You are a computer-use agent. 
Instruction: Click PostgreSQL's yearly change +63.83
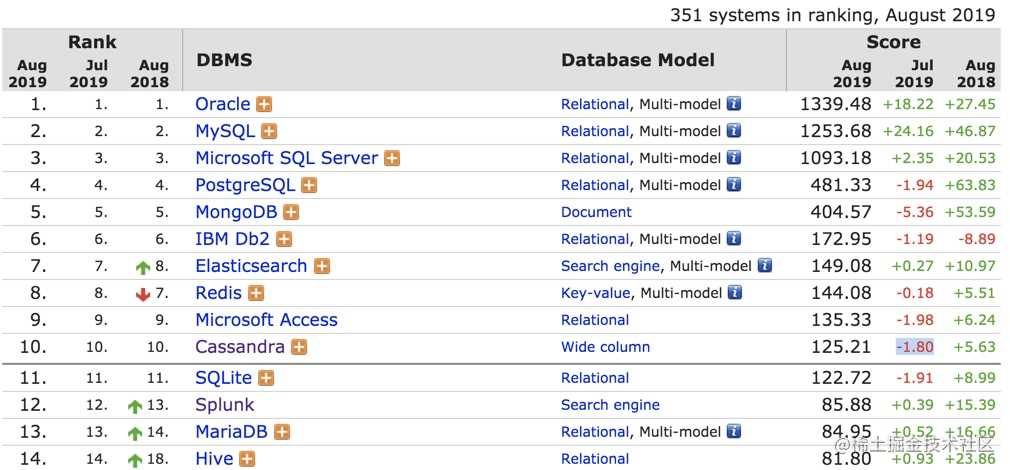click(970, 185)
